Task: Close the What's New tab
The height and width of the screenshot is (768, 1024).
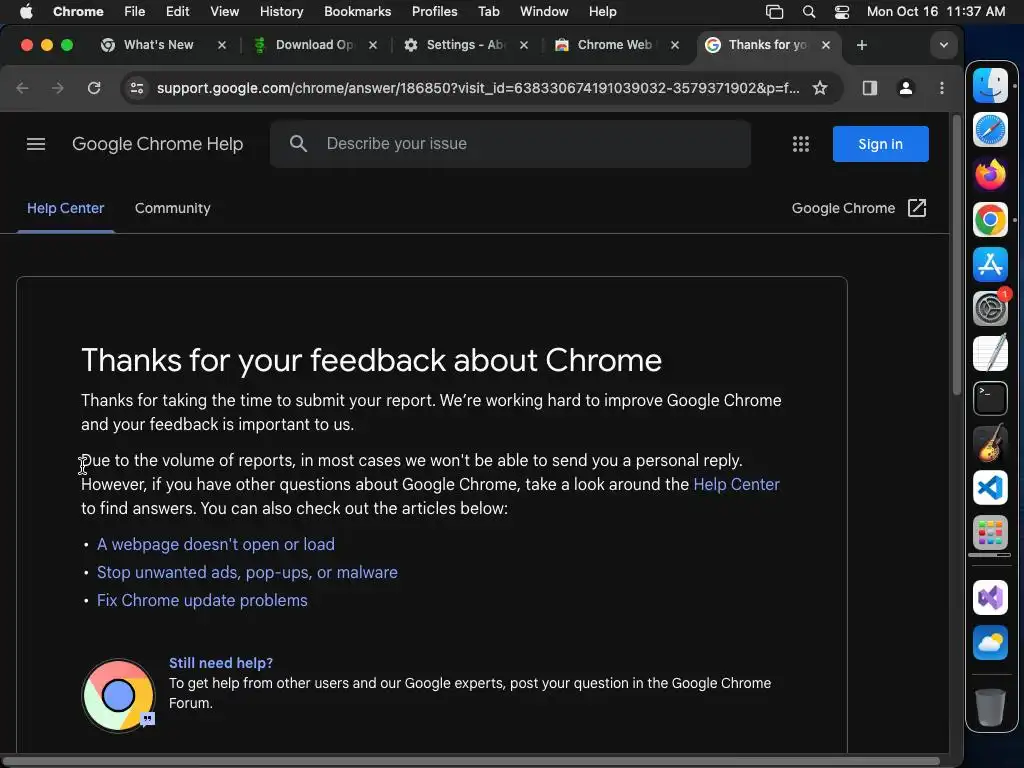Action: 222,45
